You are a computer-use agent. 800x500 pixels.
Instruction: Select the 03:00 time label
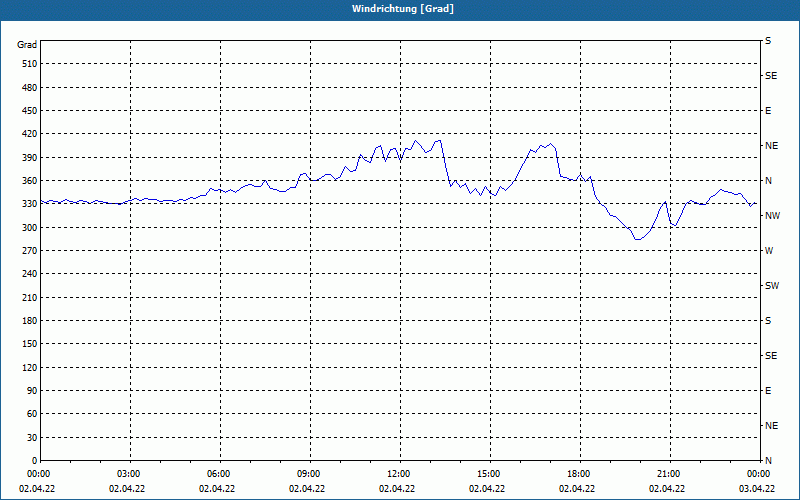[x=131, y=474]
